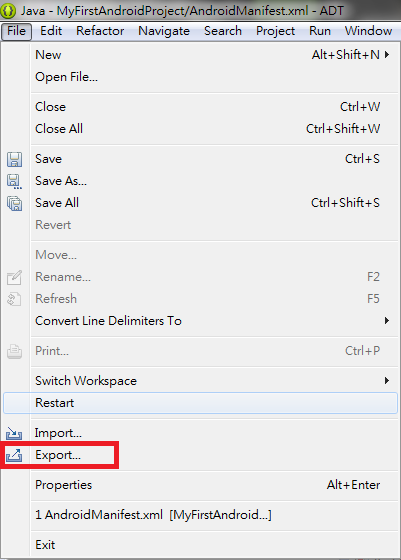
Task: Select Restart from the File menu
Action: tap(200, 403)
